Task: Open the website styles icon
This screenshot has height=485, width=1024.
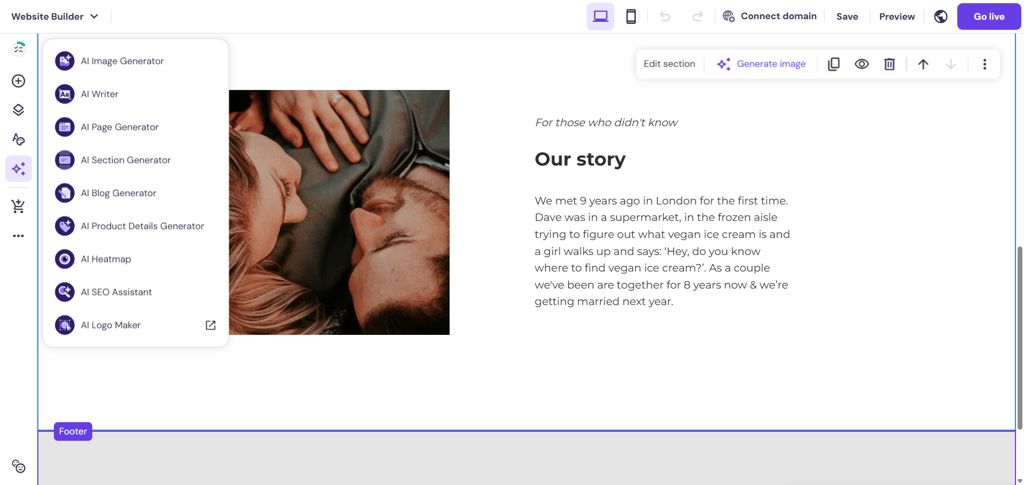Action: coord(18,139)
